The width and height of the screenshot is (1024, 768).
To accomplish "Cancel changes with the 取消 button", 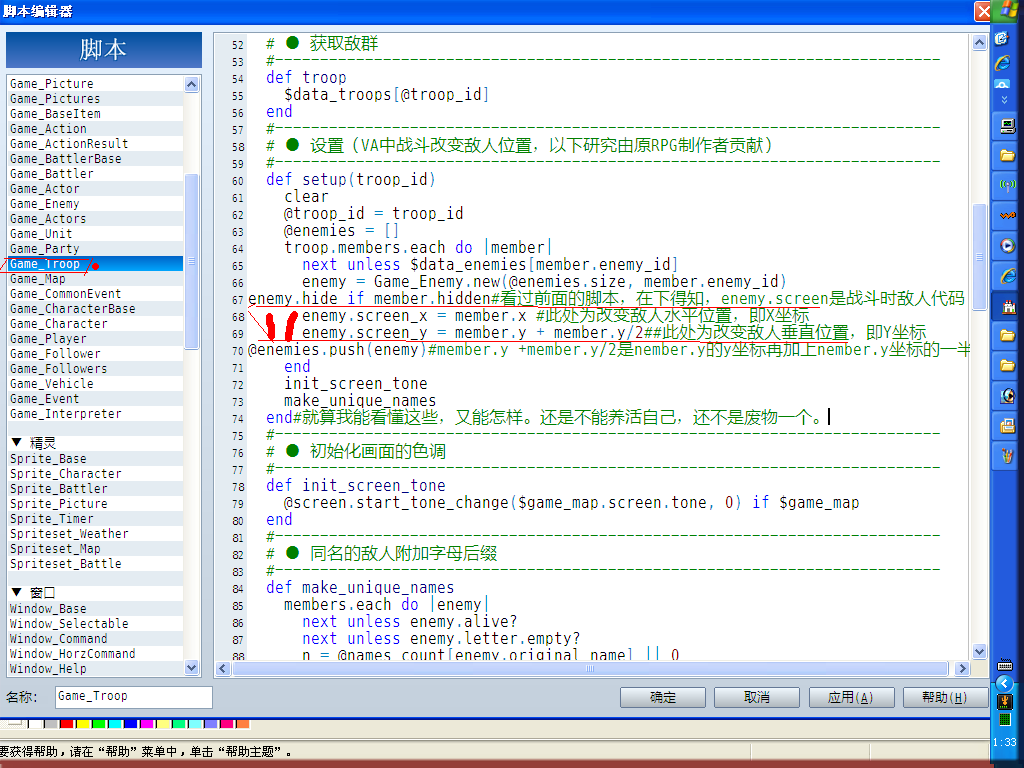I will 756,697.
